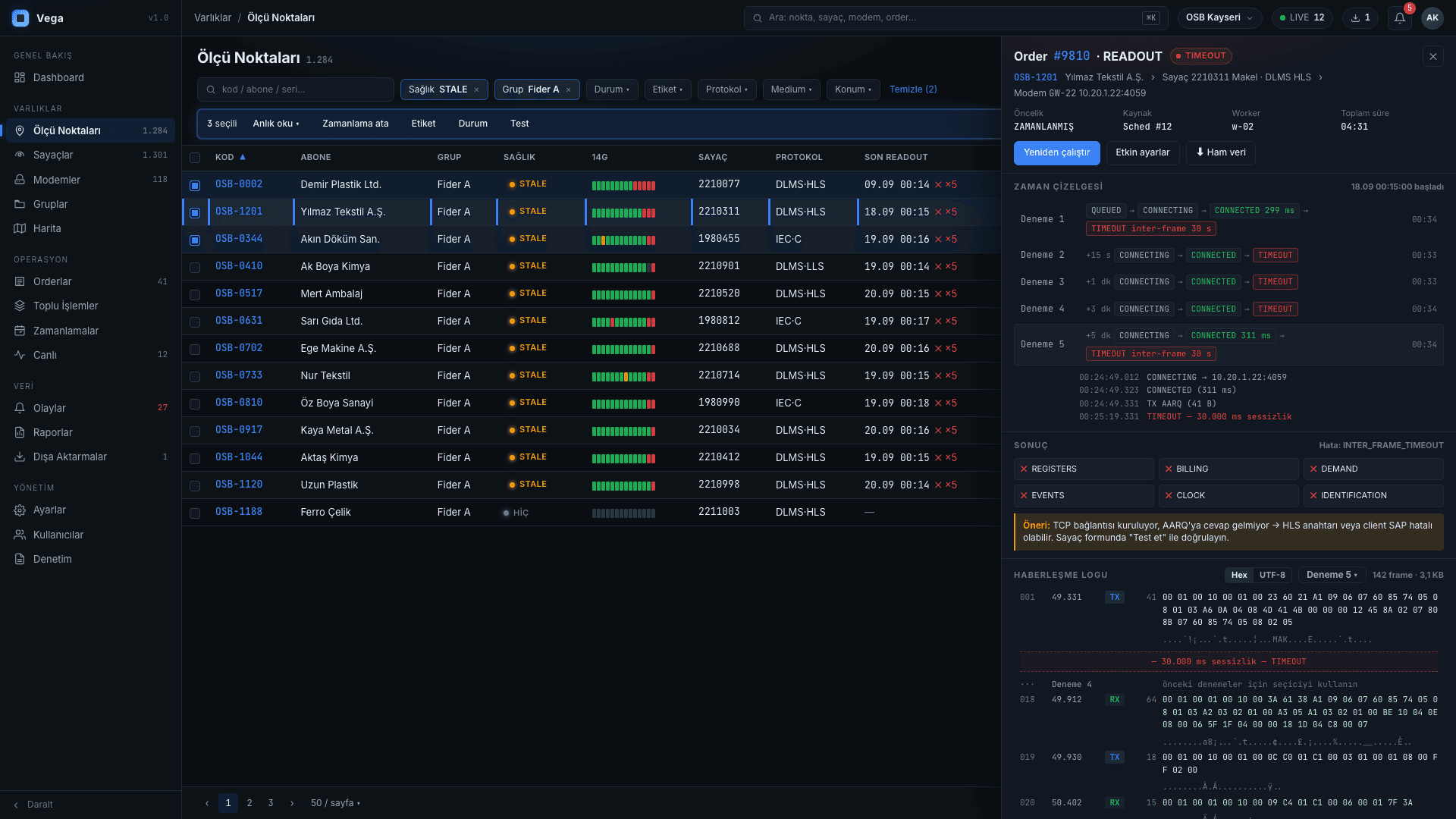Open the notifications bell icon
This screenshot has height=819, width=1456.
pyautogui.click(x=1399, y=17)
